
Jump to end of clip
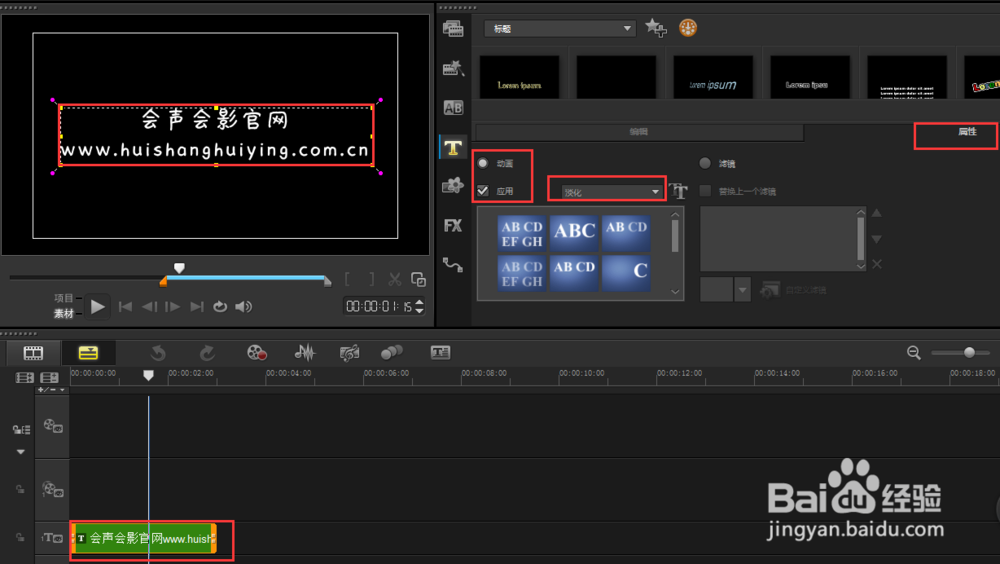coord(197,307)
